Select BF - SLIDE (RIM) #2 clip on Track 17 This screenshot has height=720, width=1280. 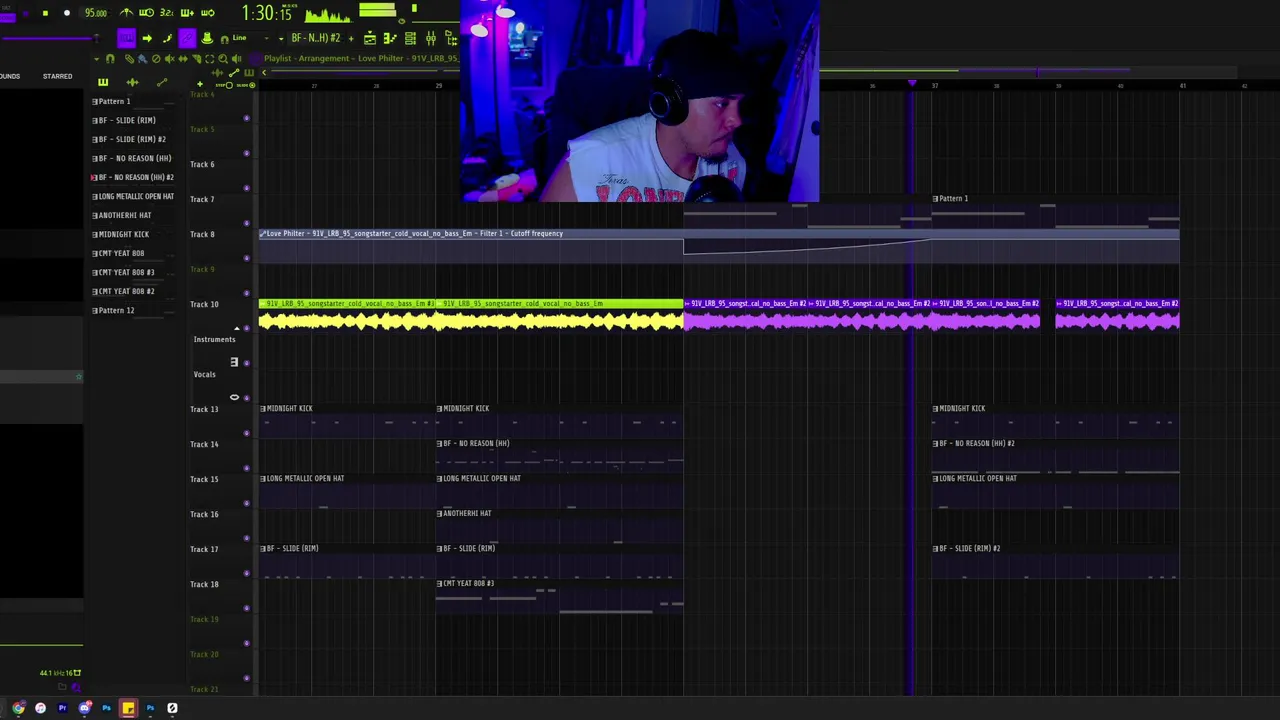pyautogui.click(x=1056, y=562)
